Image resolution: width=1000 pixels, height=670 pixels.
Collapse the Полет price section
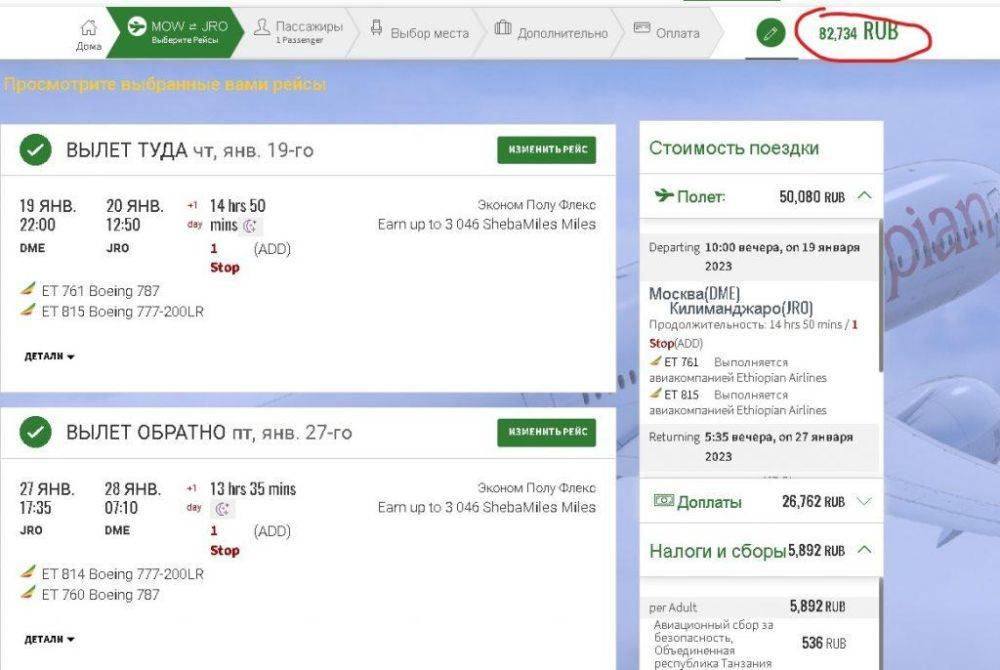click(864, 196)
